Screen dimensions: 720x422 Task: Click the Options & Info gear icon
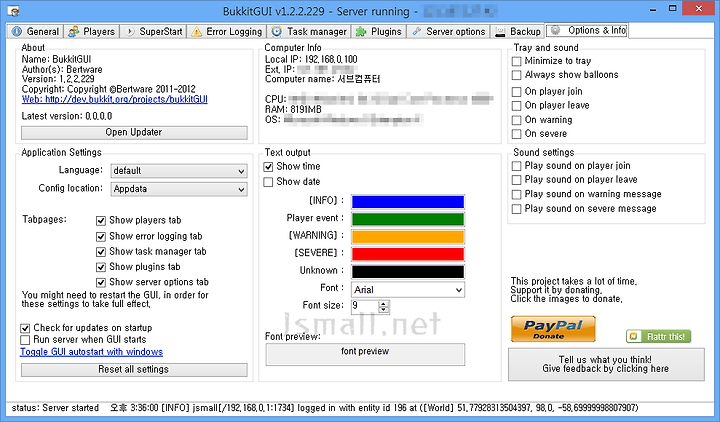(556, 30)
